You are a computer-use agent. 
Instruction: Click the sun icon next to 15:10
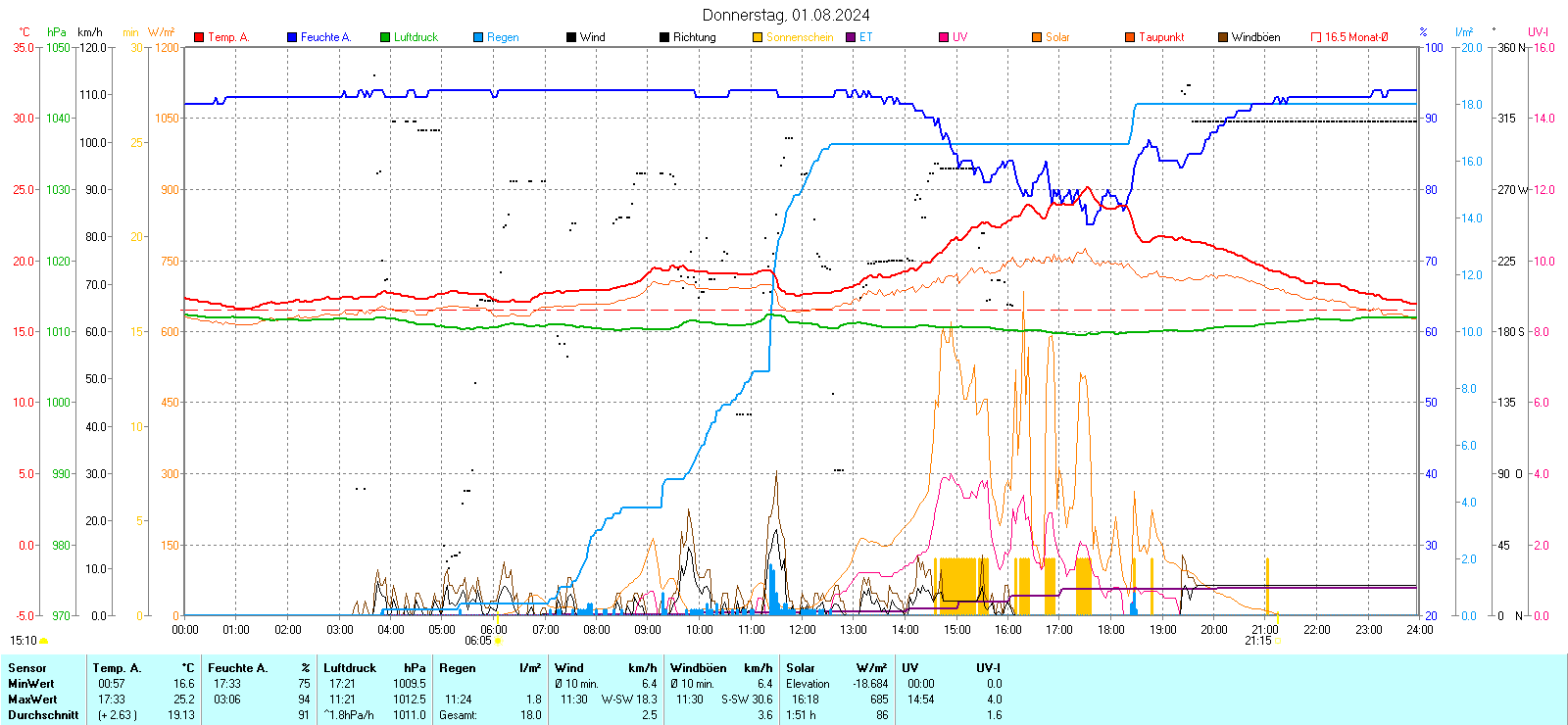[43, 641]
